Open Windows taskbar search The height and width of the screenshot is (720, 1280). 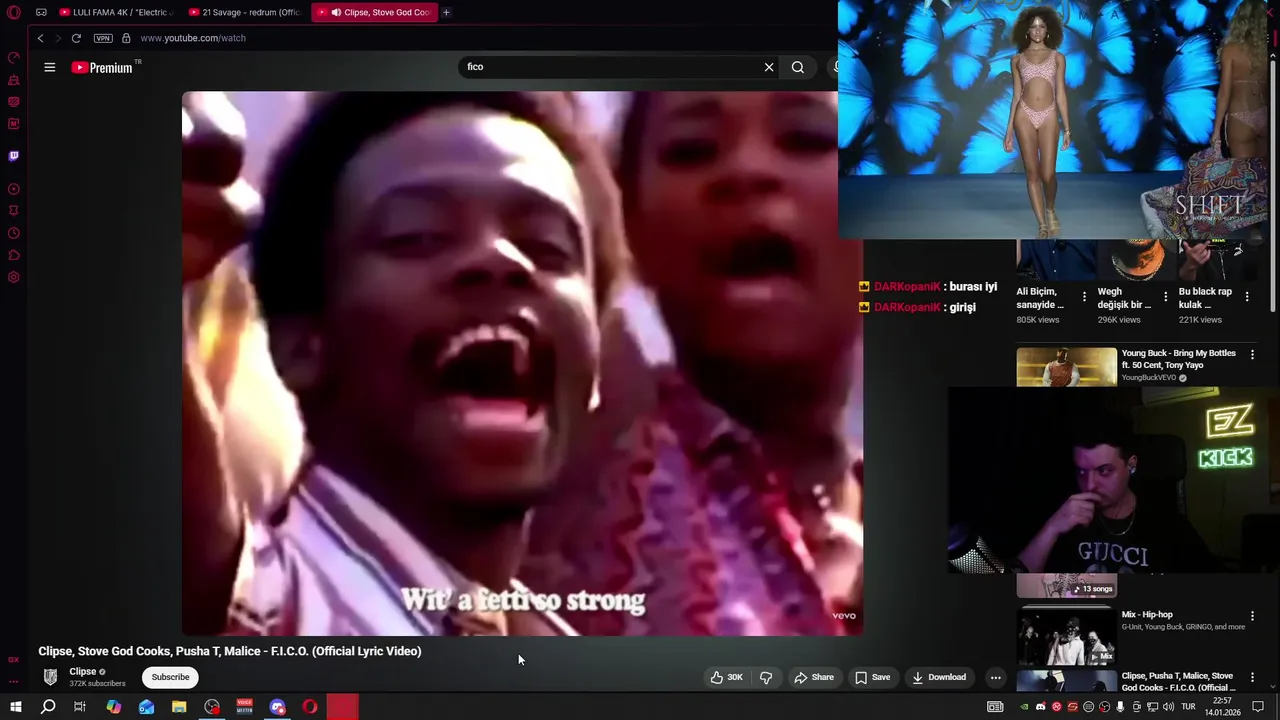pos(47,707)
